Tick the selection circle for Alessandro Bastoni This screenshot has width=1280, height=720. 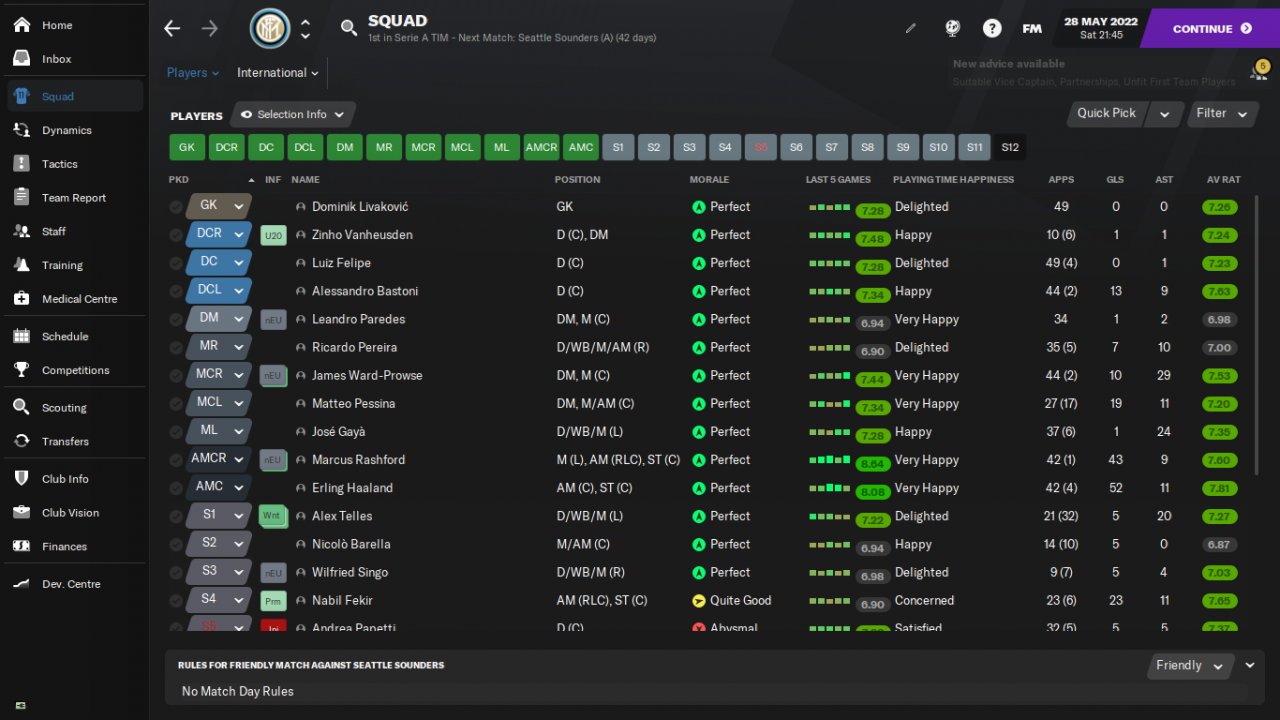point(176,291)
